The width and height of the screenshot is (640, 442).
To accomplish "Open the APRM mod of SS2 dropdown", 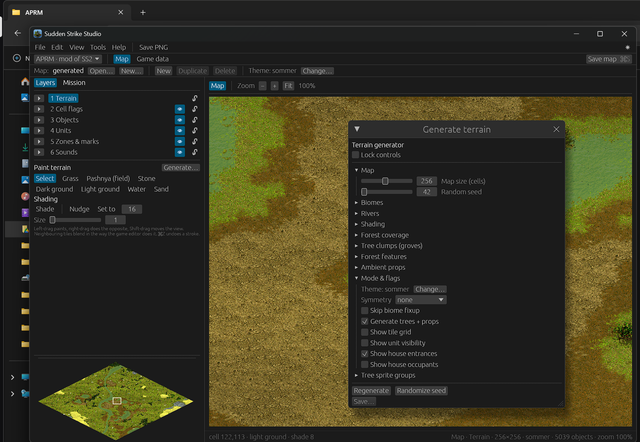I will point(68,59).
